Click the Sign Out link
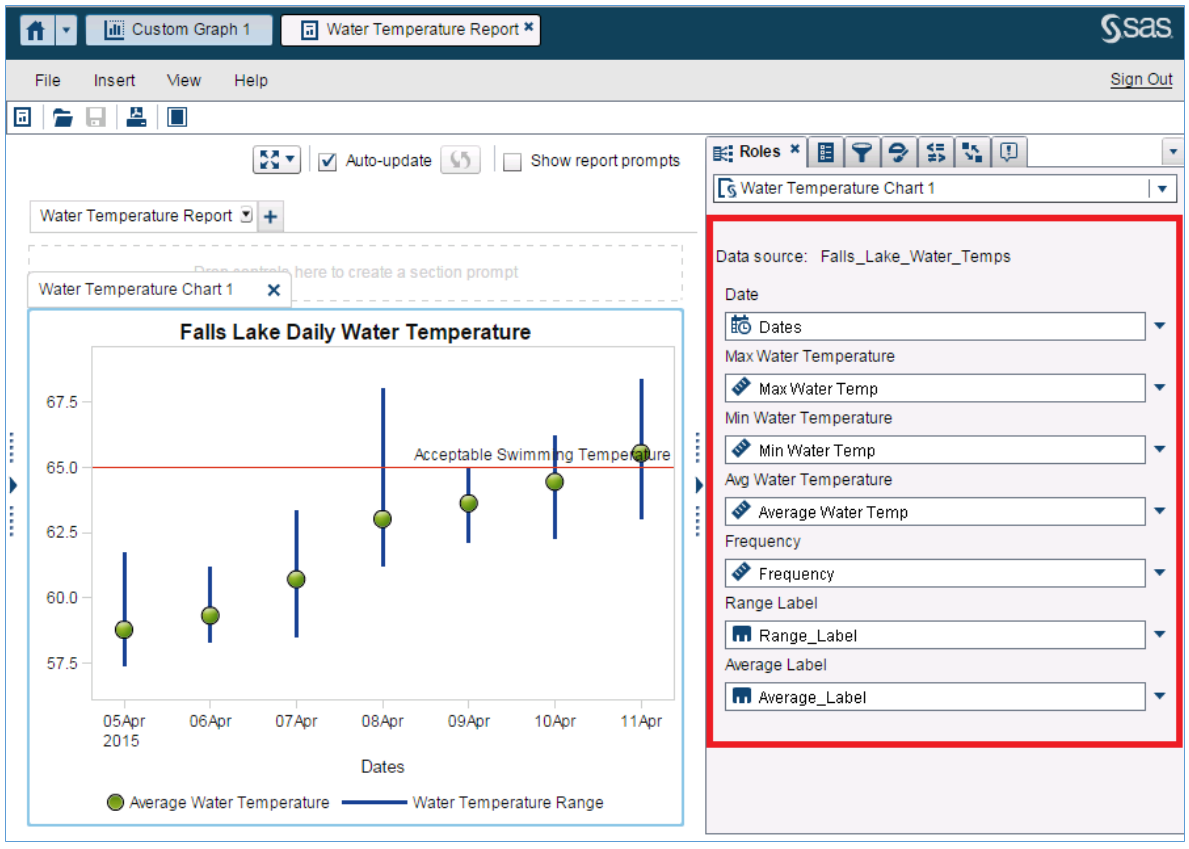Screen dimensions: 1189x849 pos(1141,80)
